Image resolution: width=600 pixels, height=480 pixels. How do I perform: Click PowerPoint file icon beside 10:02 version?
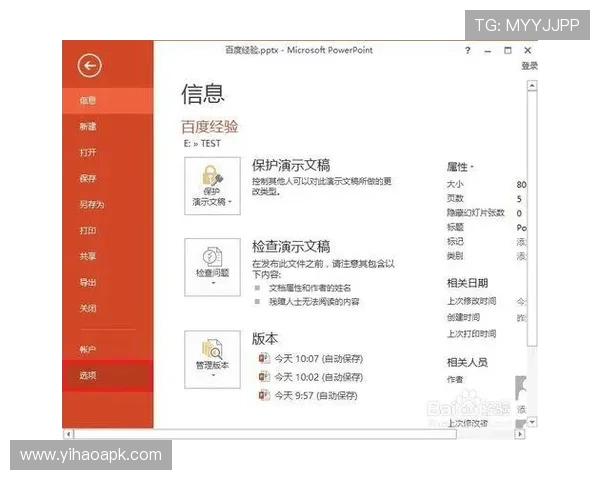264,377
